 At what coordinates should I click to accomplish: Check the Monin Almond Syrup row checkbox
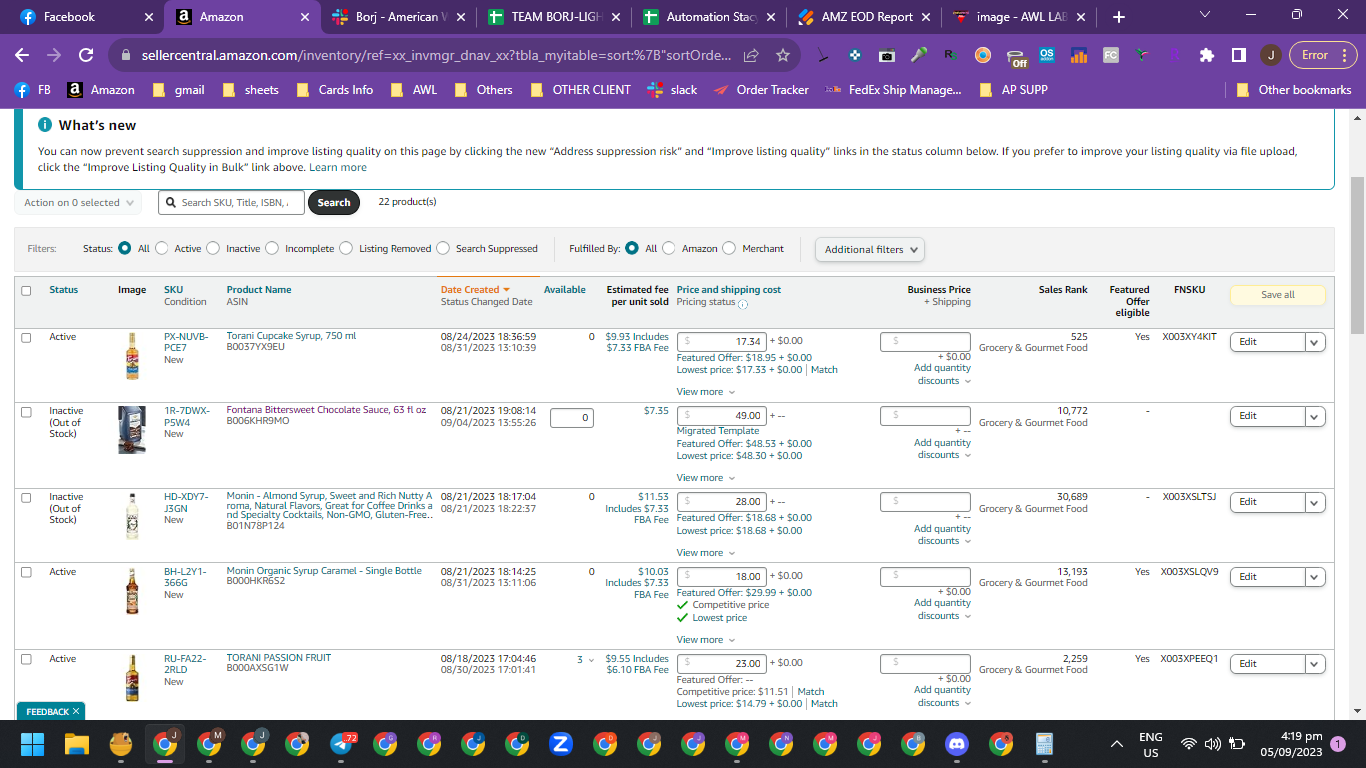tap(26, 498)
